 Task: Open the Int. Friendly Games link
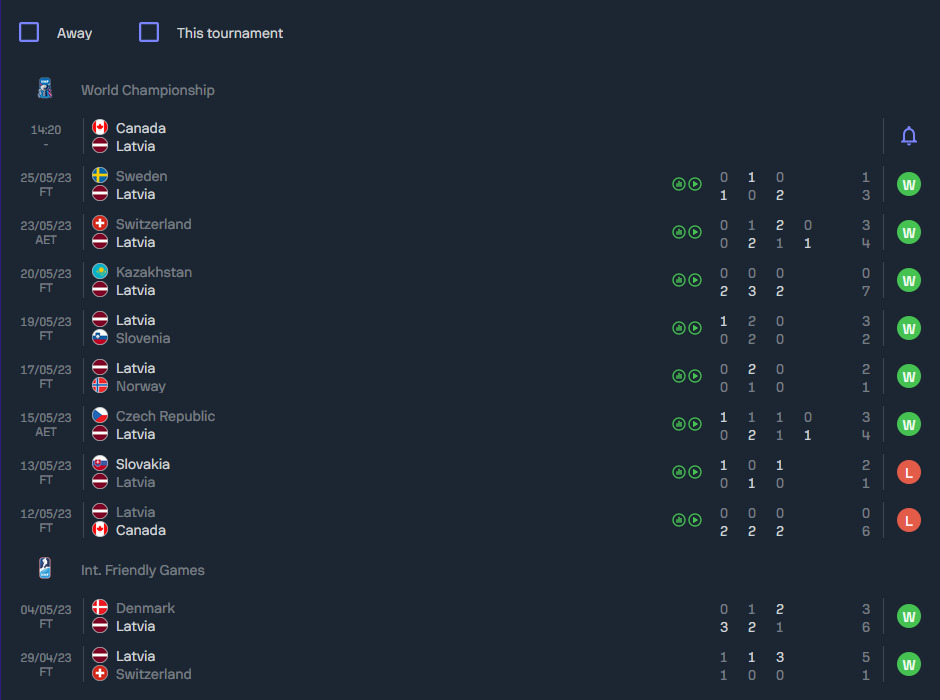click(143, 570)
